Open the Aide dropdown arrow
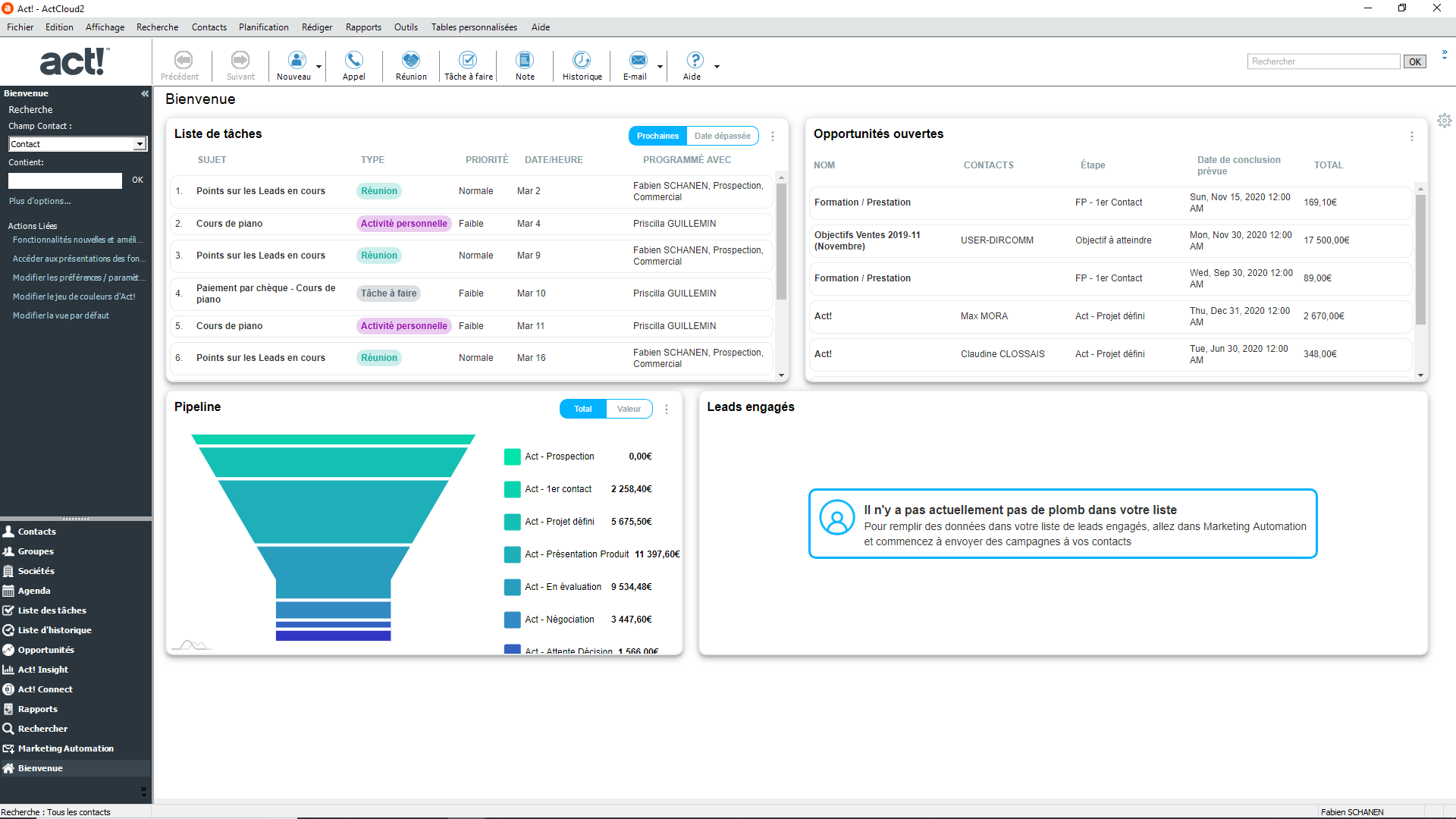The height and width of the screenshot is (819, 1456). pos(717,67)
